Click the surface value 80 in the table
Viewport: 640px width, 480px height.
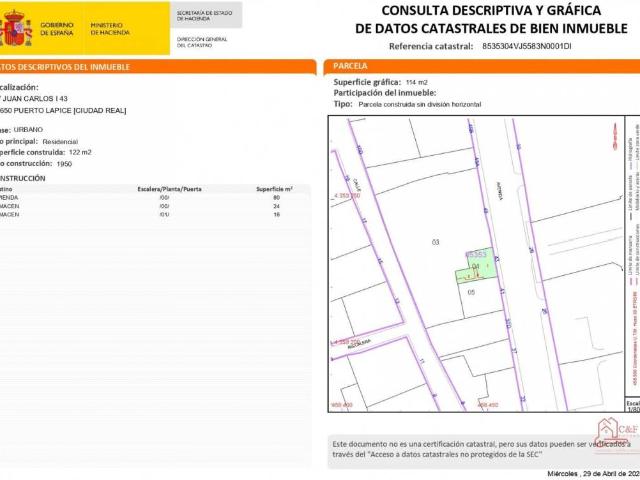pyautogui.click(x=276, y=198)
